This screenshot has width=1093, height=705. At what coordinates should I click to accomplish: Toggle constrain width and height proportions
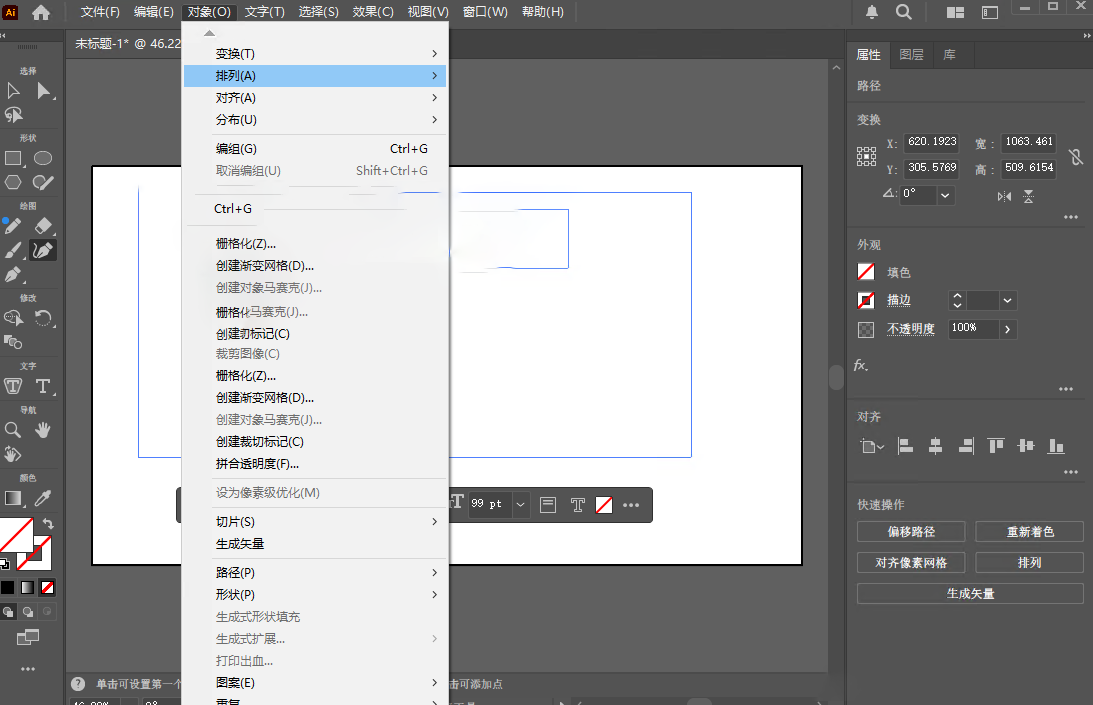[1076, 157]
